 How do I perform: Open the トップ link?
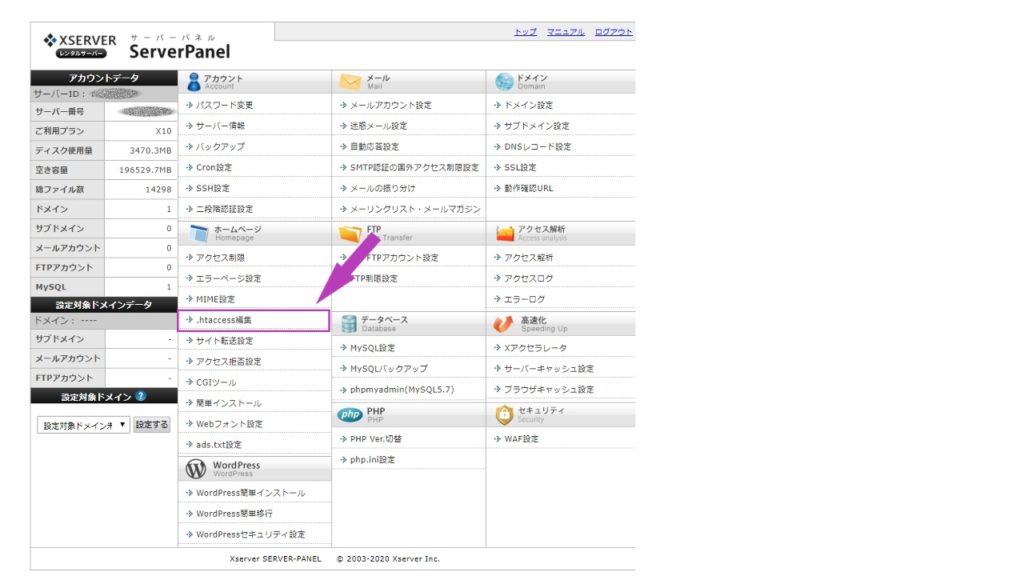tap(526, 31)
